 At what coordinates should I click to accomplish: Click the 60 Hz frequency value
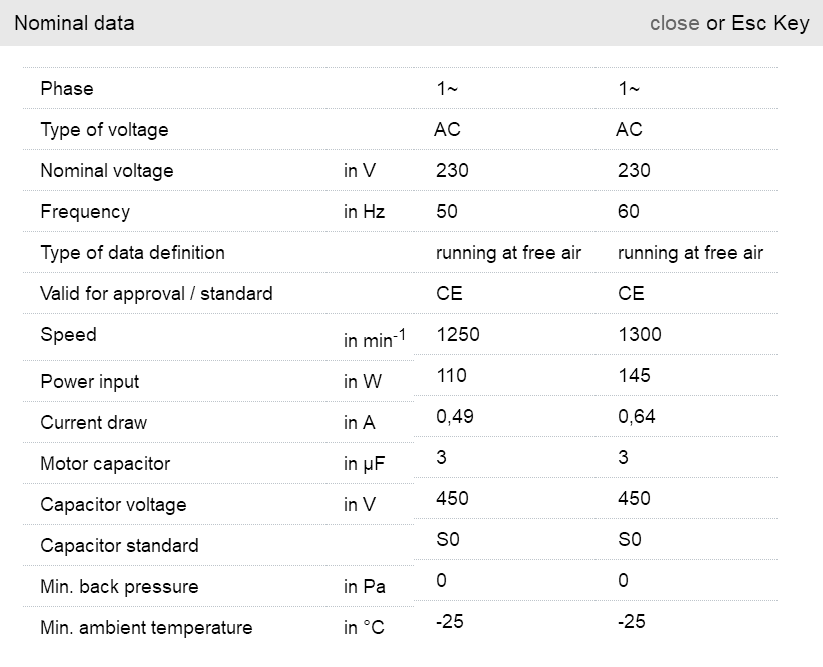(629, 212)
